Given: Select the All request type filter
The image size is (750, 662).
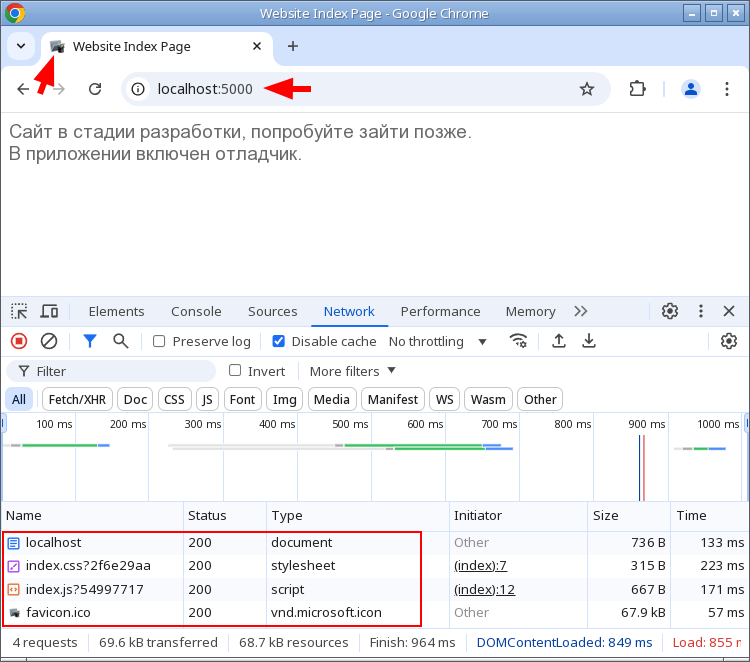Looking at the screenshot, I should pos(19,399).
